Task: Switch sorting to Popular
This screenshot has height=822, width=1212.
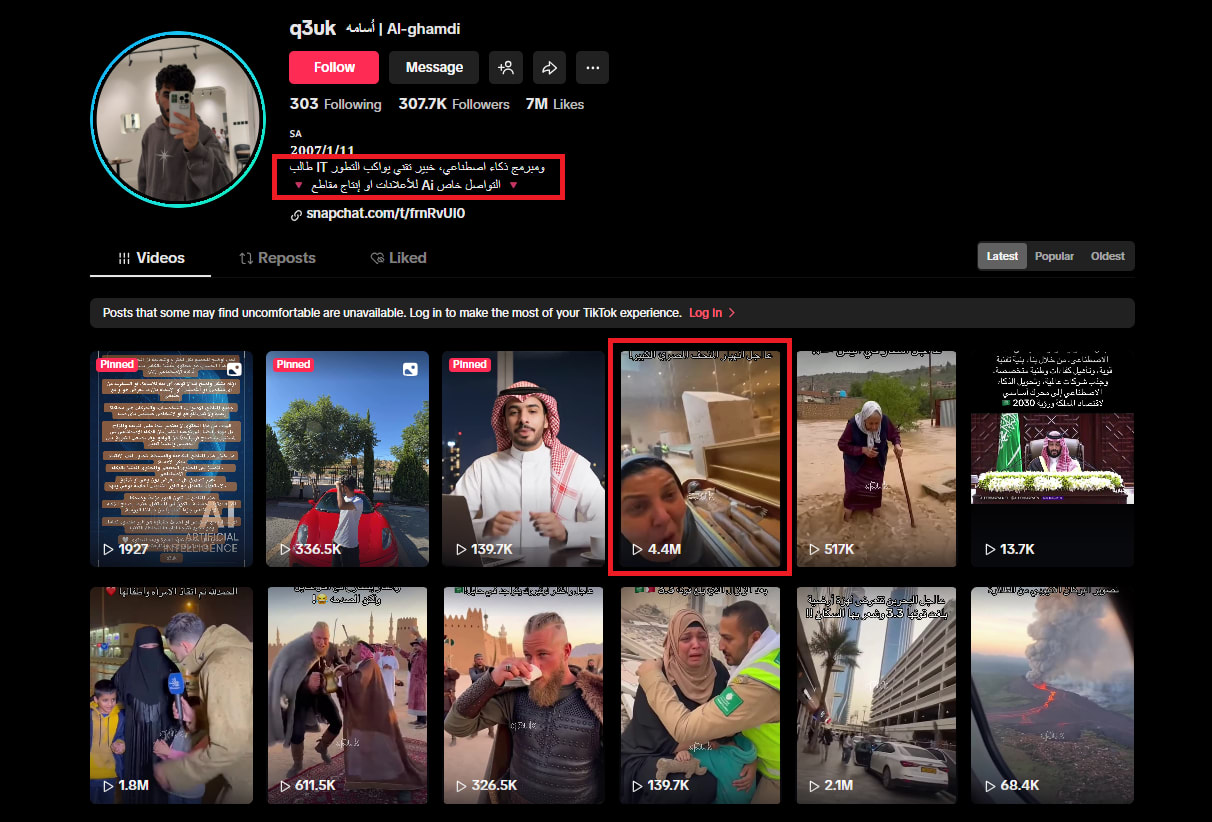Action: click(1054, 256)
